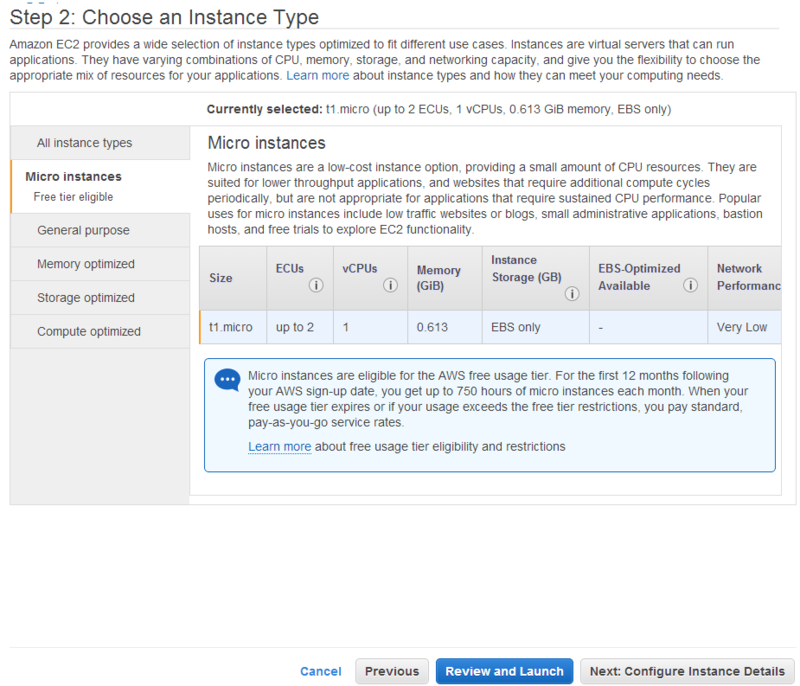Select the All instance types tab
This screenshot has width=800, height=686.
pos(84,143)
